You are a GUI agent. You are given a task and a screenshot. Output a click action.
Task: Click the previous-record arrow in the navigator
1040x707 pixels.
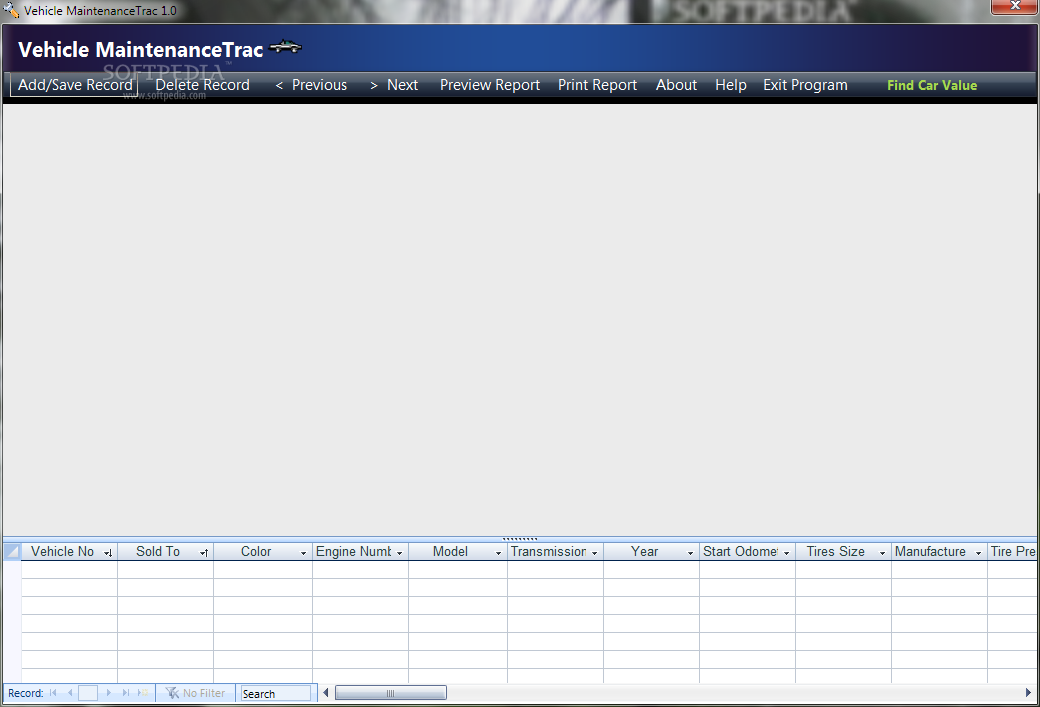click(x=70, y=692)
